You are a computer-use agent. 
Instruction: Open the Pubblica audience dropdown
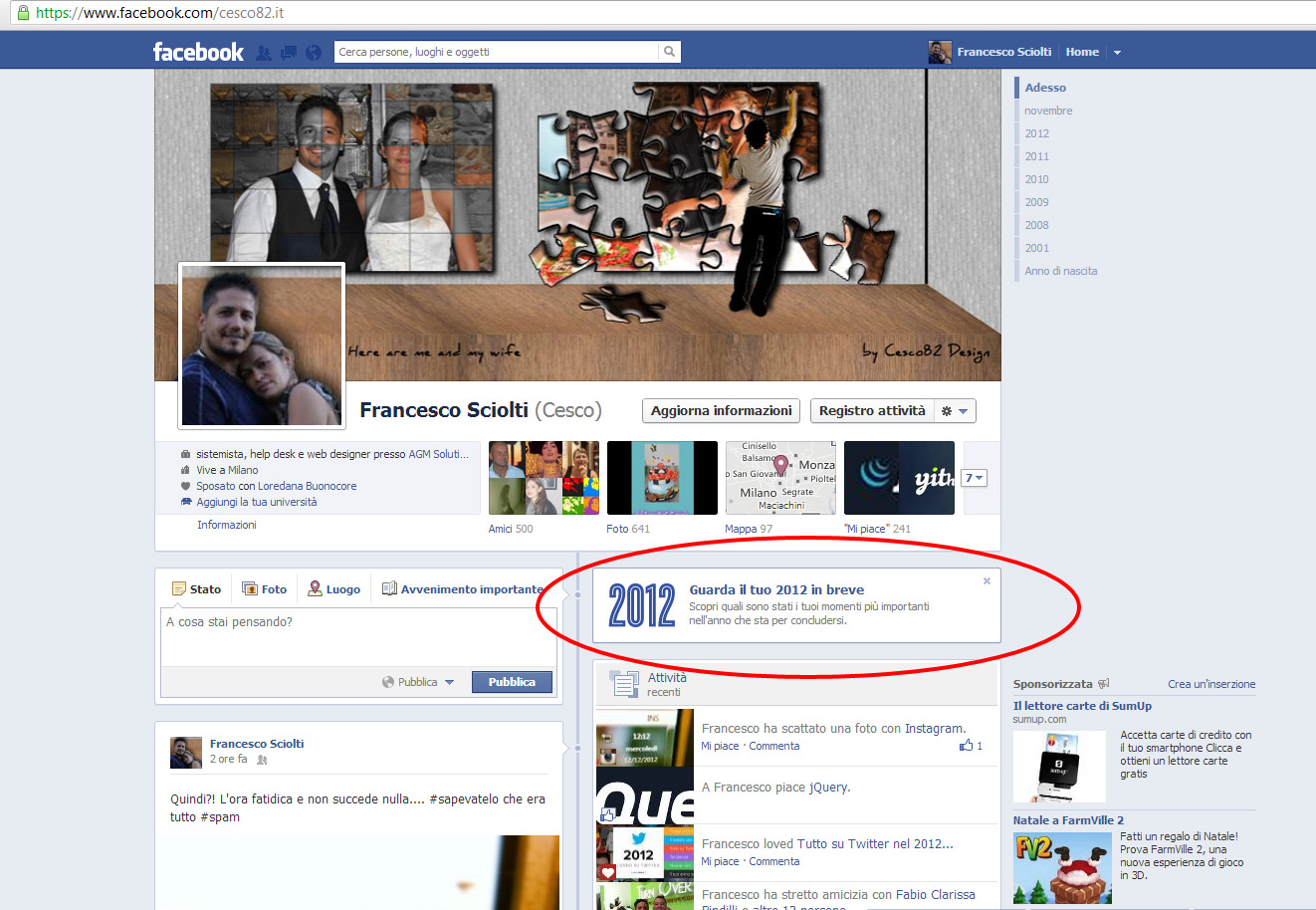pos(418,682)
